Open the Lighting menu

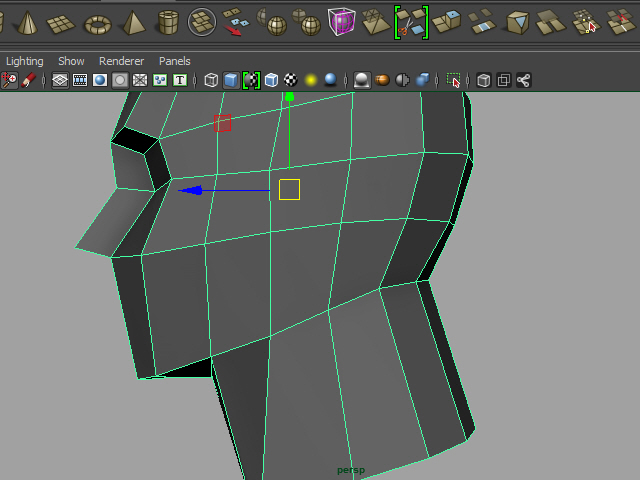(x=25, y=61)
